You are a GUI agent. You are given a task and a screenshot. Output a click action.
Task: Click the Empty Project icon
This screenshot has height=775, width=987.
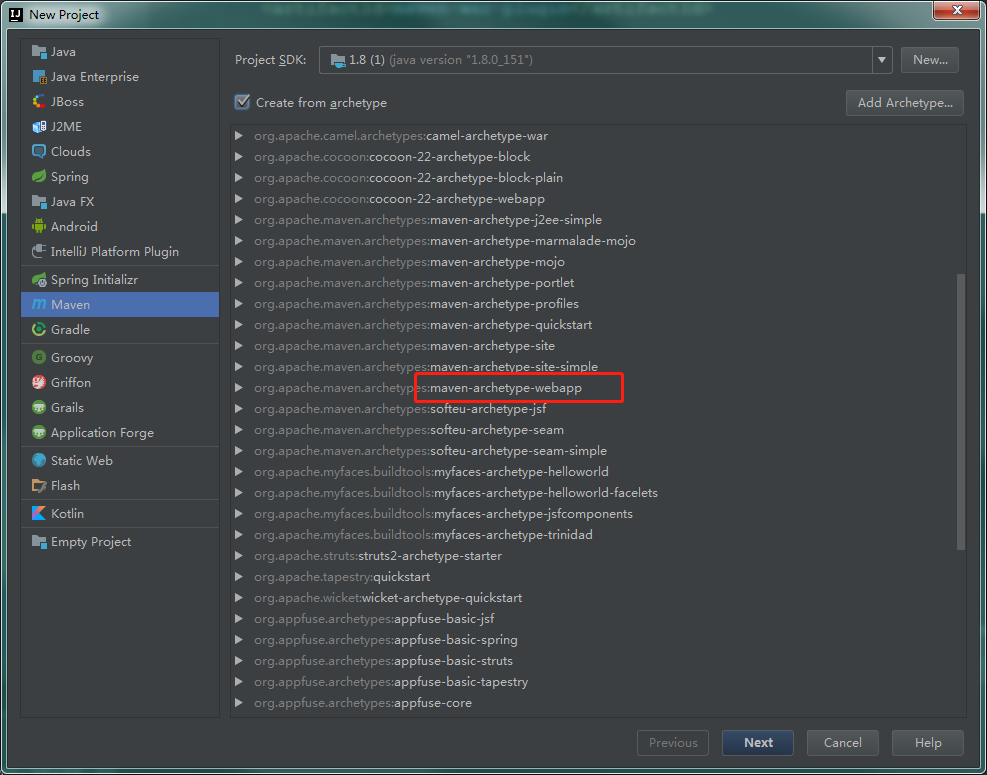pyautogui.click(x=39, y=541)
